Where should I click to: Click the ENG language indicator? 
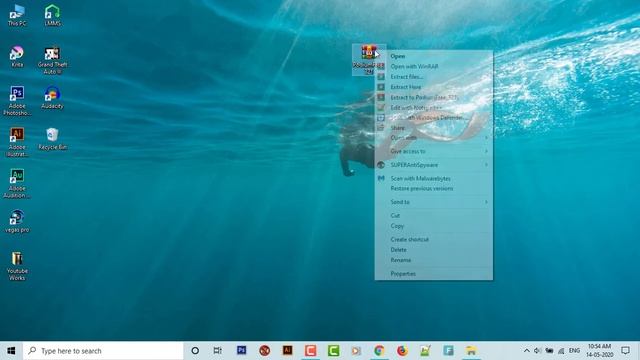(574, 351)
